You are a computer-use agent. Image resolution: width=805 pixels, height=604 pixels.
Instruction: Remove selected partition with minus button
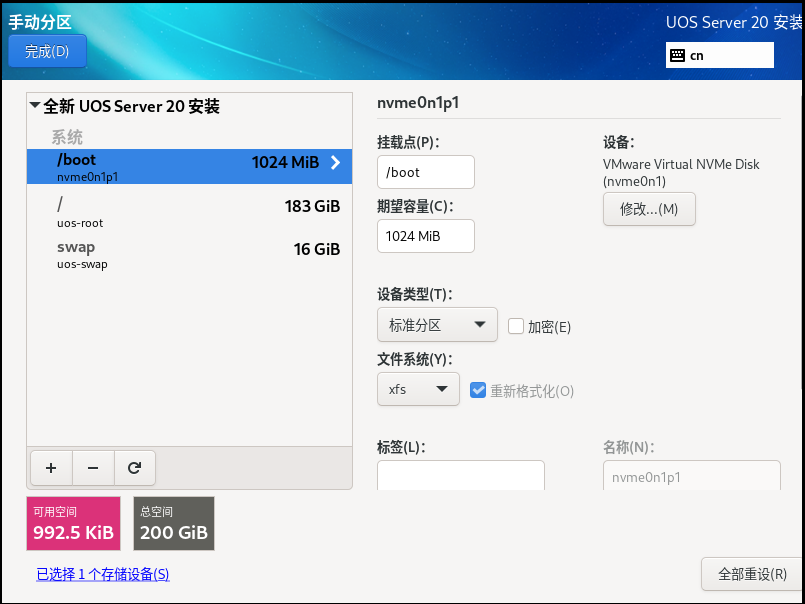tap(93, 468)
